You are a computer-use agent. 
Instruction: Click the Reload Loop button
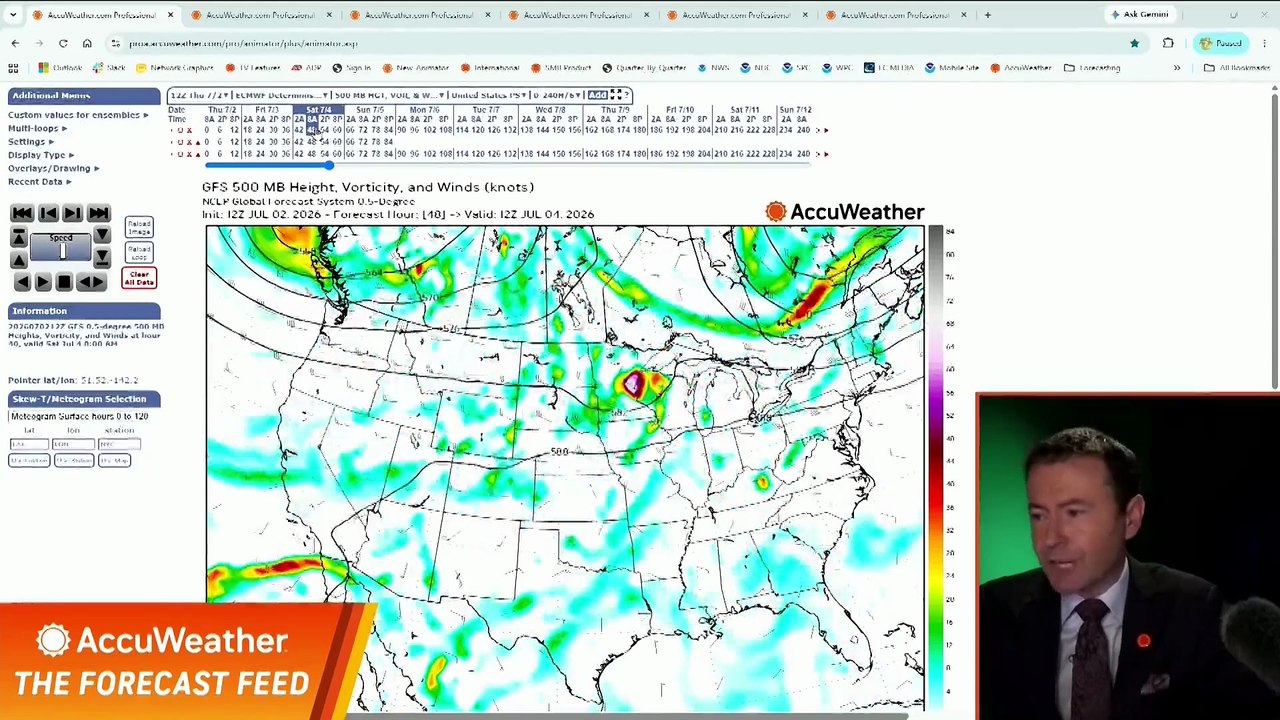(139, 252)
